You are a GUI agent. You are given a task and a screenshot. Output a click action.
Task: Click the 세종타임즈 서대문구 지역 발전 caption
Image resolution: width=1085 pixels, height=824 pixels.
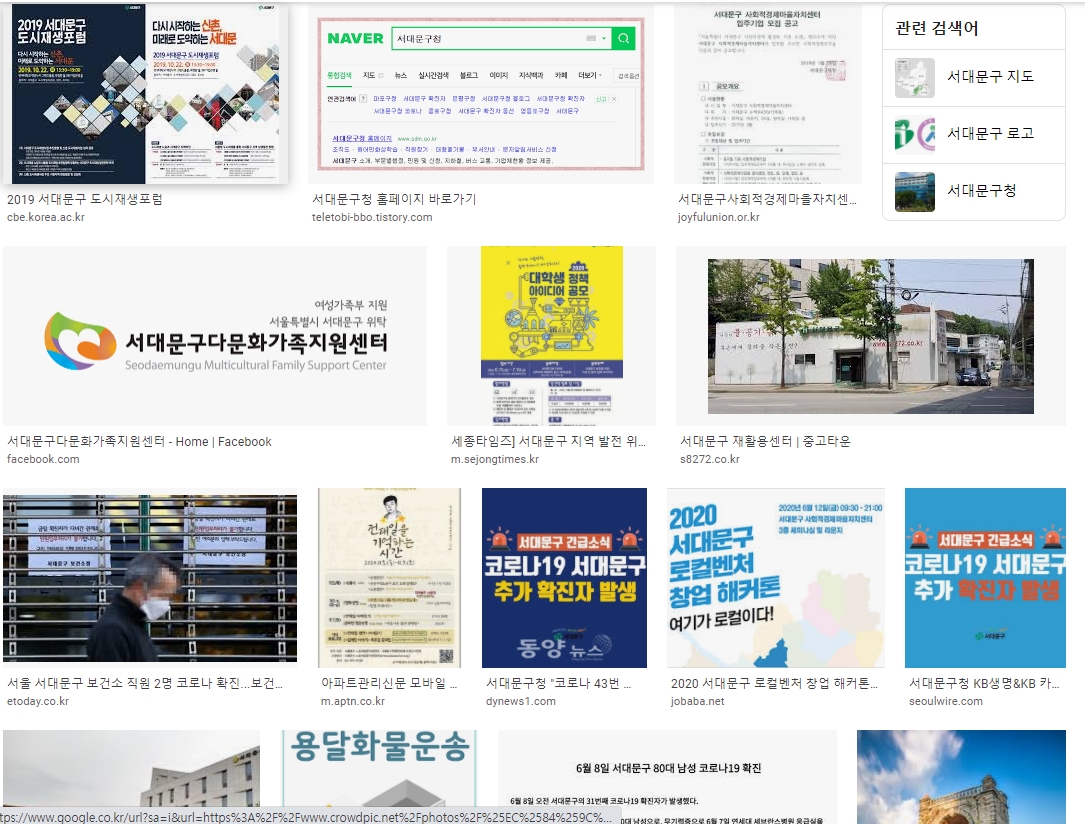point(548,441)
